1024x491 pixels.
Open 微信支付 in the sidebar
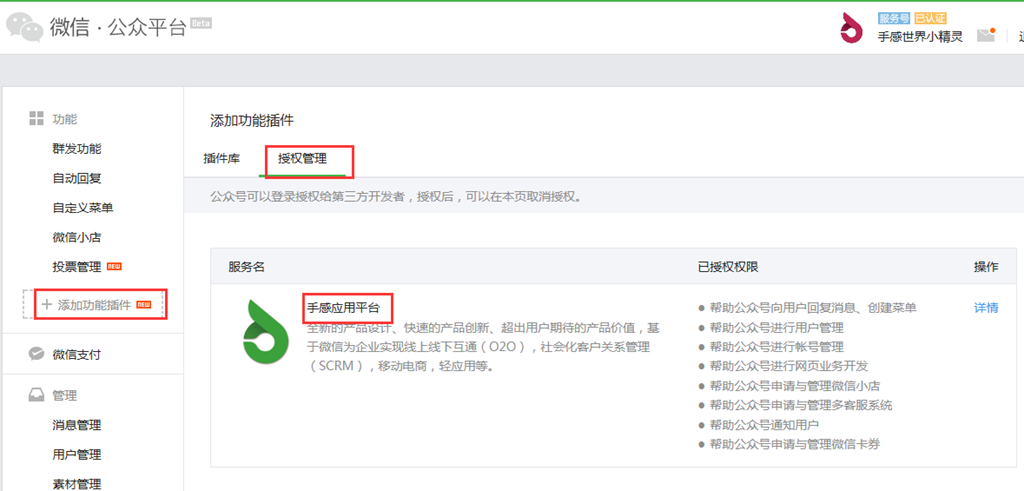tap(77, 355)
